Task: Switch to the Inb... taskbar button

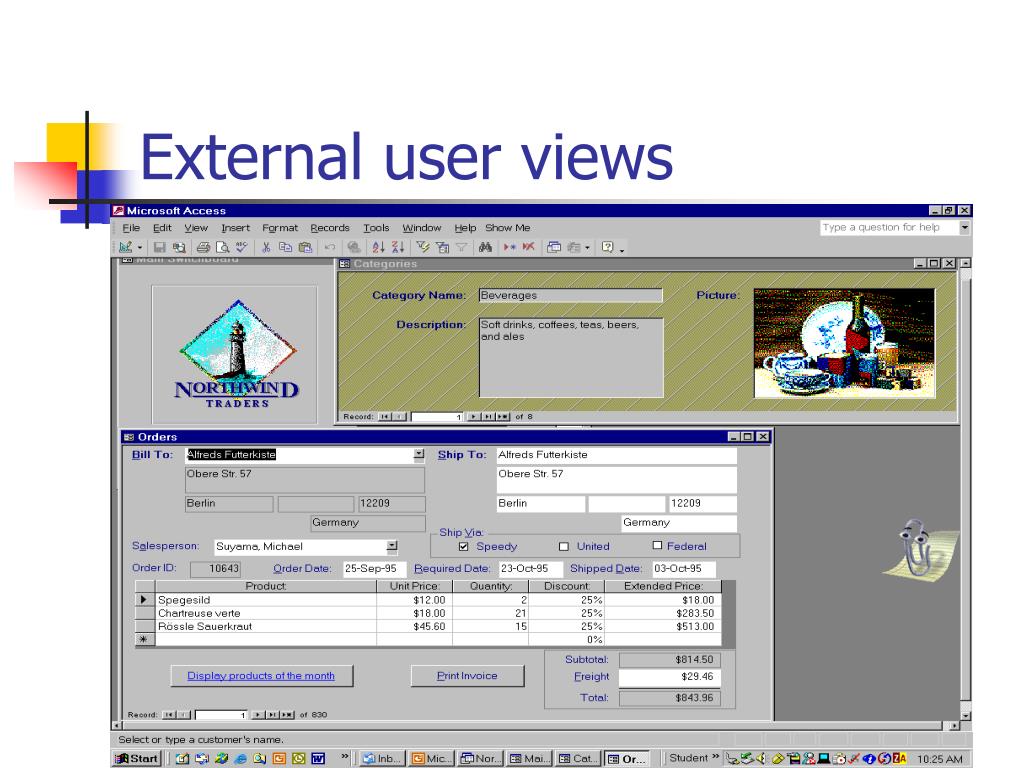Action: [382, 758]
